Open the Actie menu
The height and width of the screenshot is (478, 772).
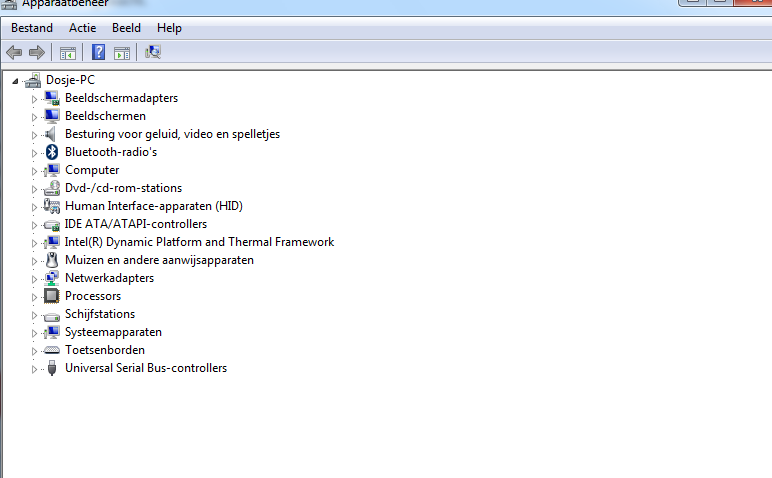(83, 28)
